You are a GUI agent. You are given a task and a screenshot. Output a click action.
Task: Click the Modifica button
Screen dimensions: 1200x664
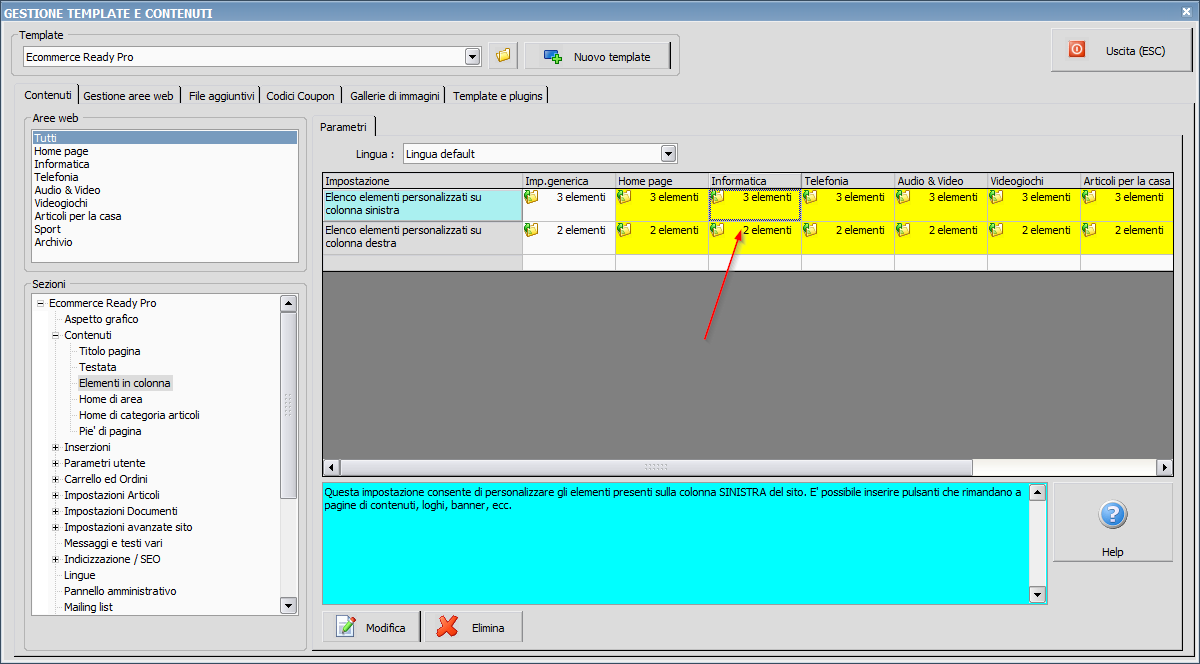(x=372, y=627)
